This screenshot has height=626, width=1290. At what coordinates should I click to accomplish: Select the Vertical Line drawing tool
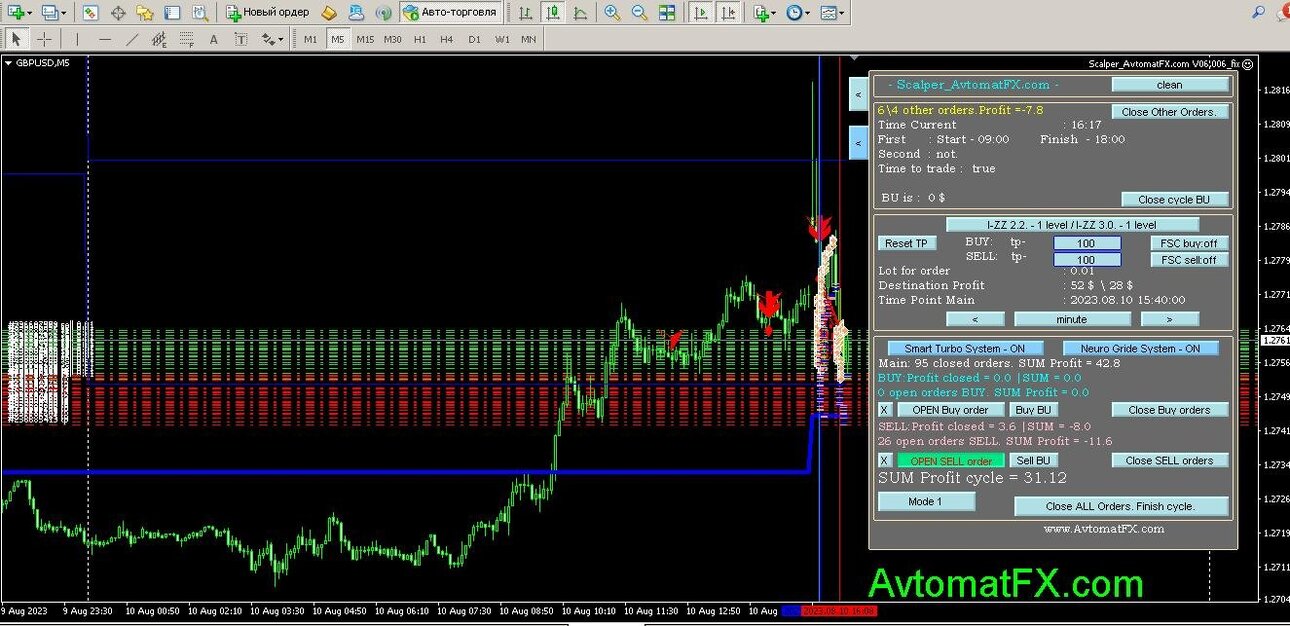point(77,39)
